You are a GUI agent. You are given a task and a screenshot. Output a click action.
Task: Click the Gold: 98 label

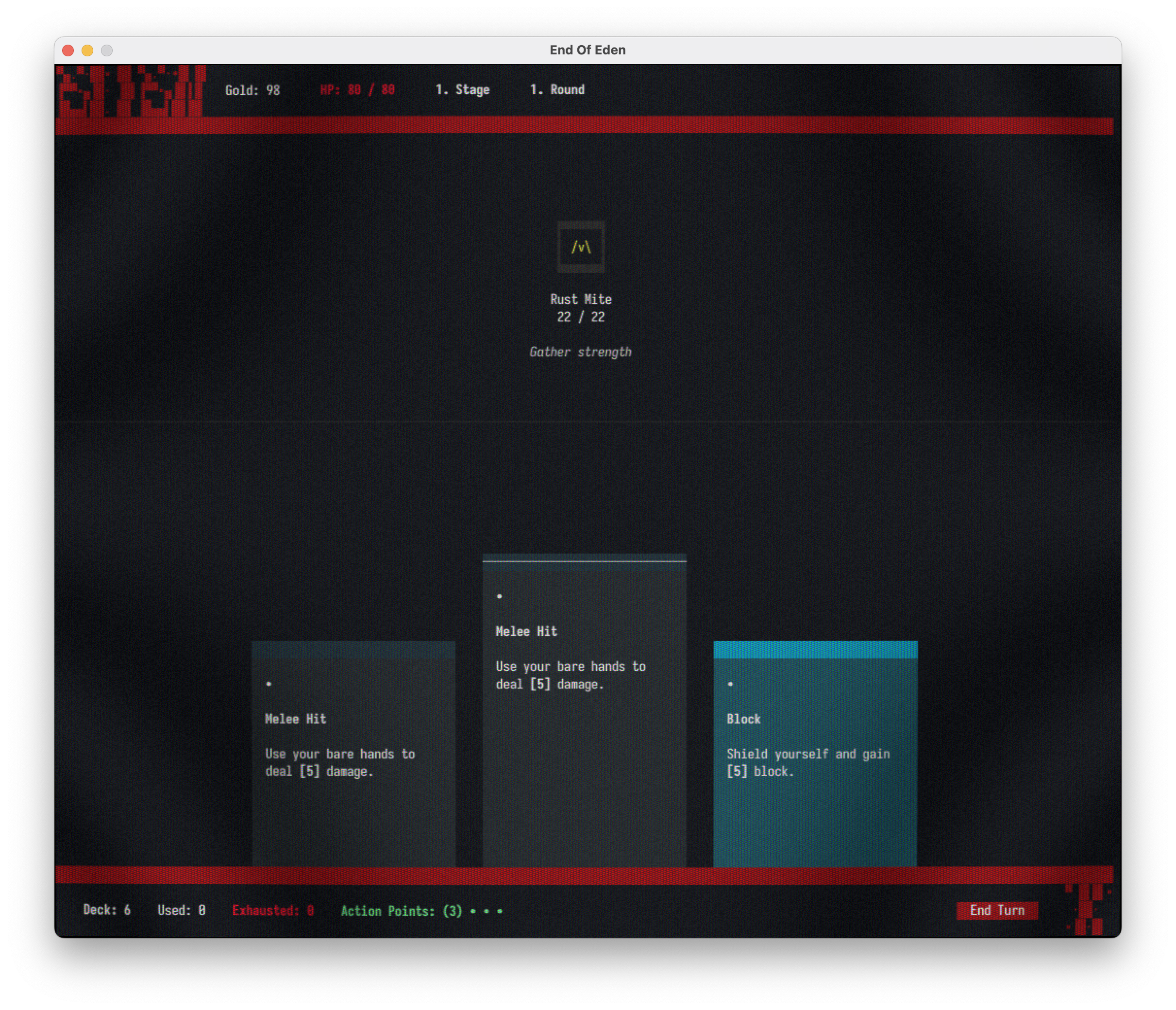252,90
